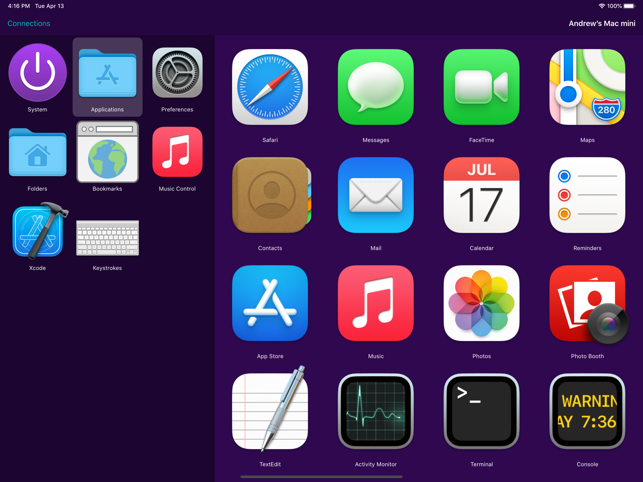
Task: Launch Contacts app
Action: coord(271,195)
